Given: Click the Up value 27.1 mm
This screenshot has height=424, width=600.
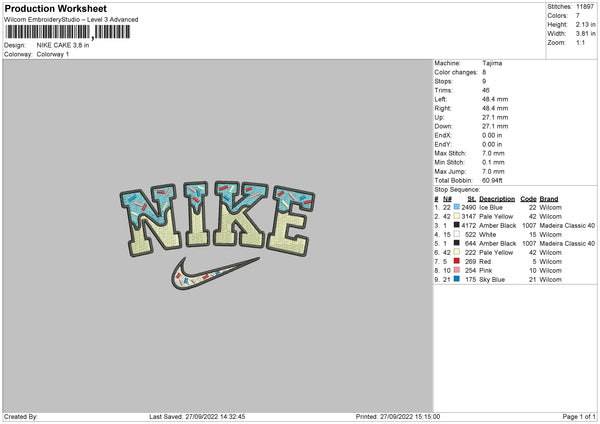Looking at the screenshot, I should [x=495, y=117].
